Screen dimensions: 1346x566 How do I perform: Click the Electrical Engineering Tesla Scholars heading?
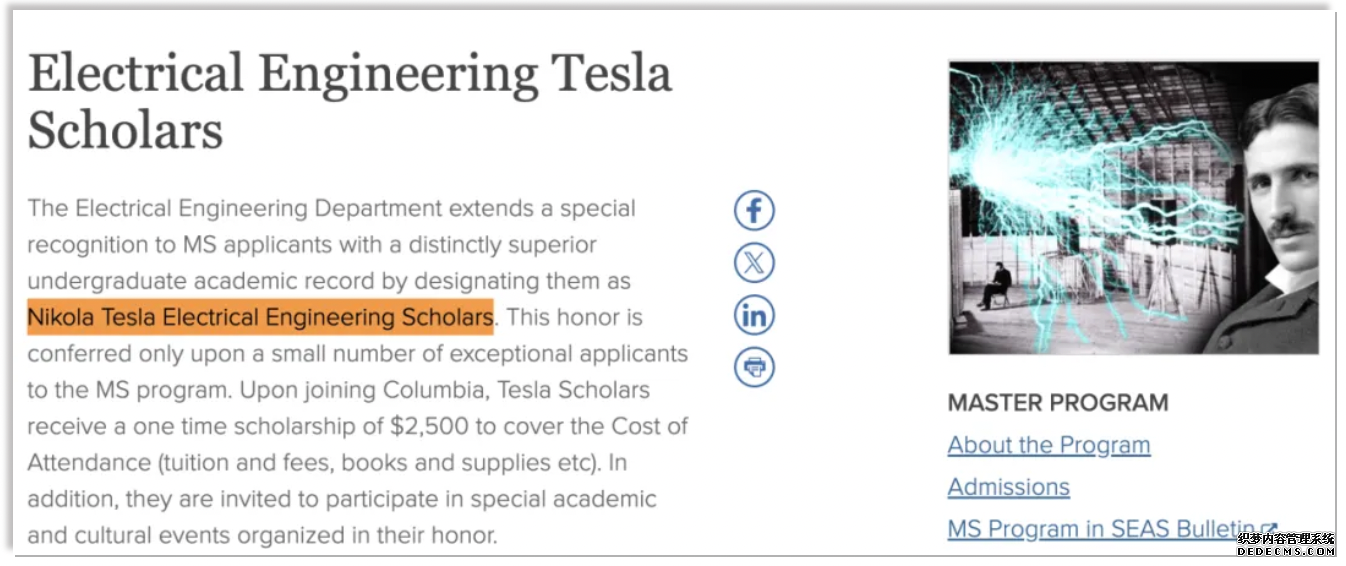[x=350, y=101]
